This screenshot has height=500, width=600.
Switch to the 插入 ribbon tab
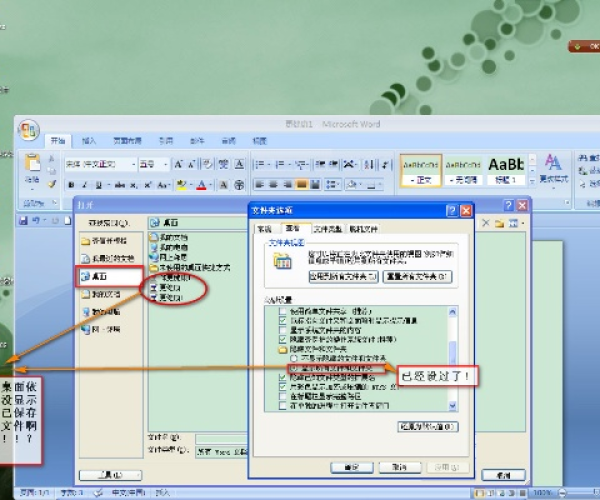pyautogui.click(x=89, y=141)
